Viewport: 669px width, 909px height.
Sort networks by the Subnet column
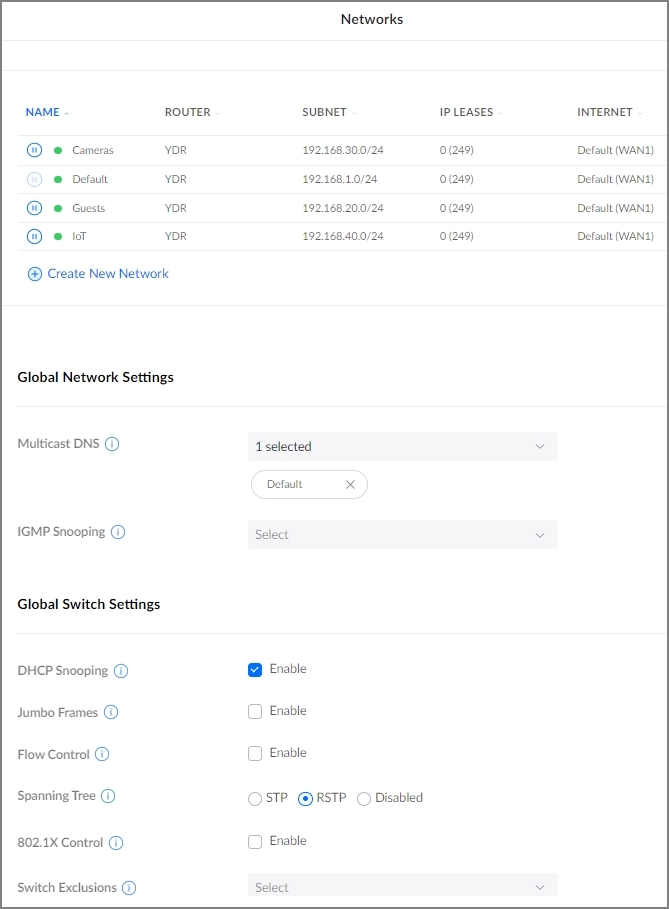tap(325, 112)
